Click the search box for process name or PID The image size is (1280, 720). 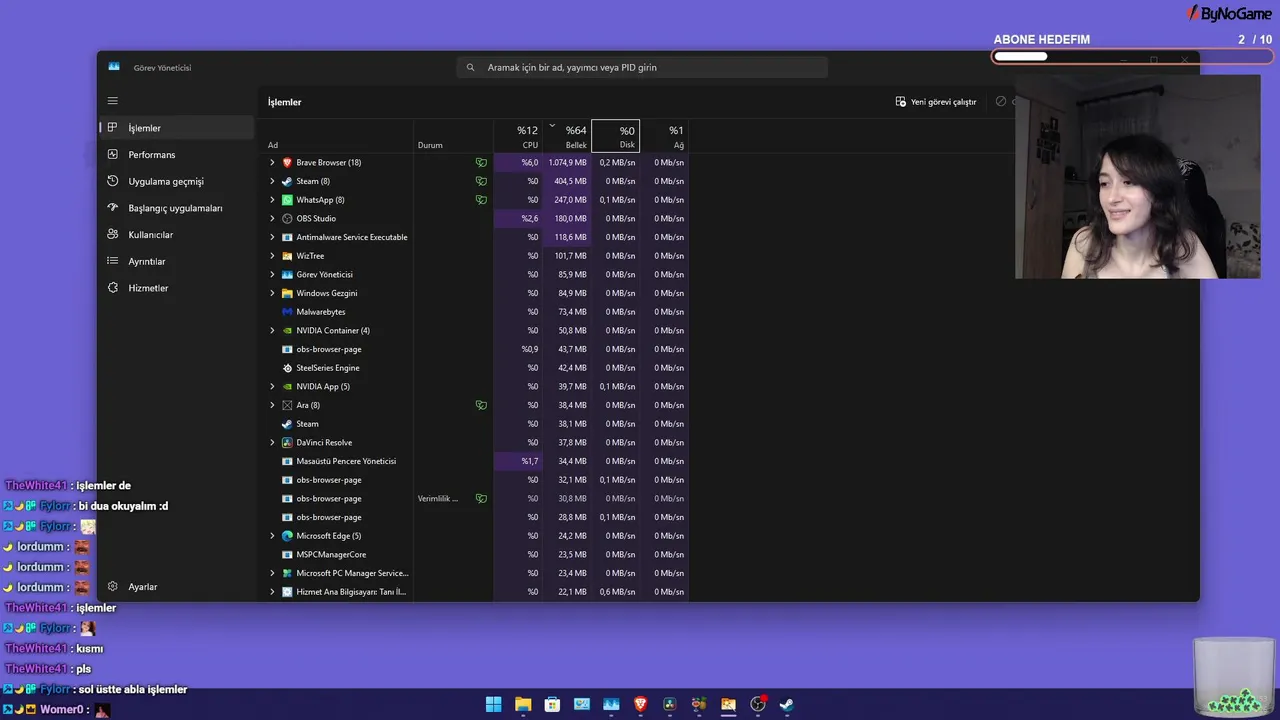642,67
